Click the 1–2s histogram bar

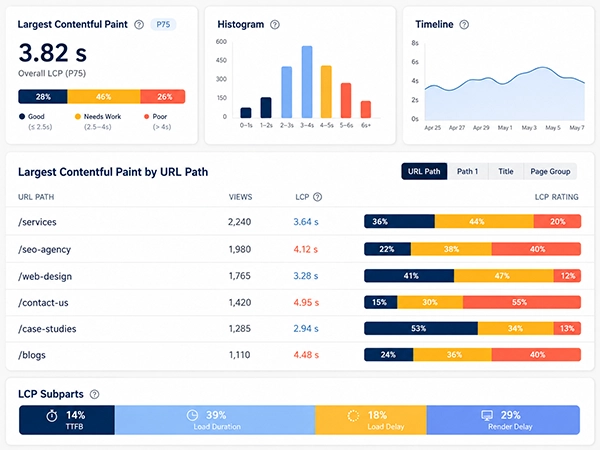coord(266,108)
